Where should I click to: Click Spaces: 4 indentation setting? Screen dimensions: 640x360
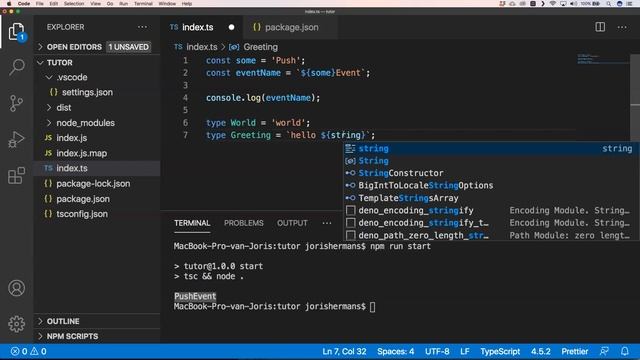click(x=396, y=351)
